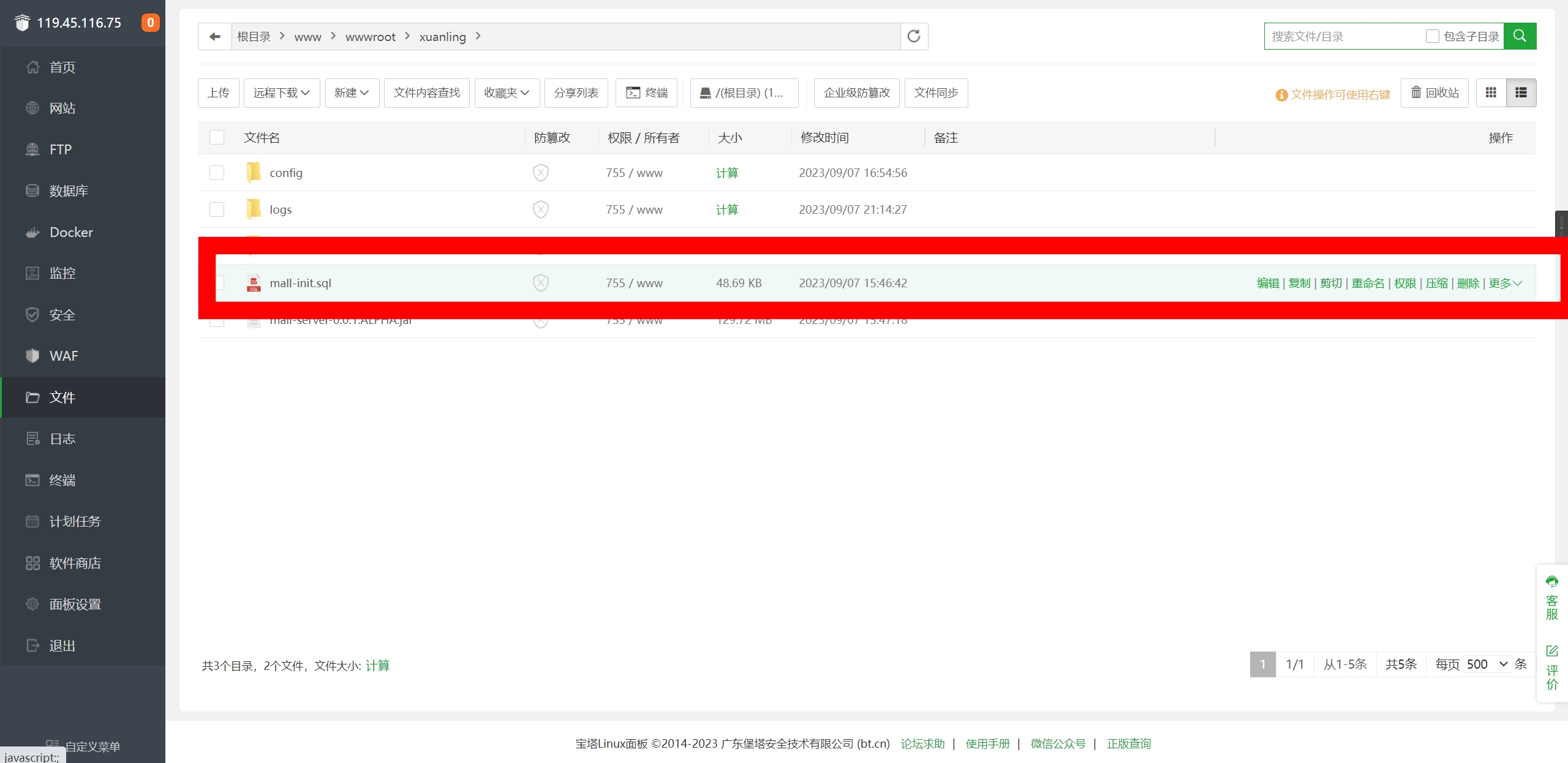Click the back arrow in path bar

click(x=214, y=37)
